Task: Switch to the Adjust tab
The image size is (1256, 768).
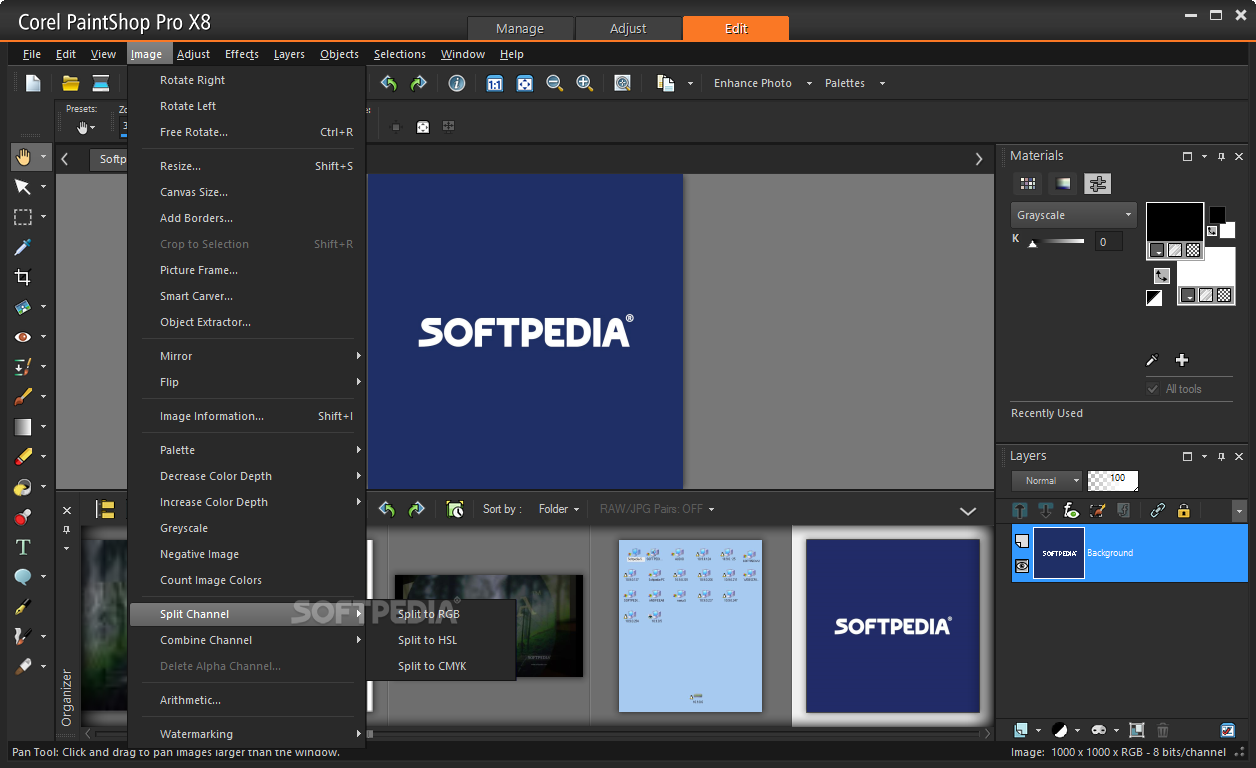Action: (x=628, y=29)
